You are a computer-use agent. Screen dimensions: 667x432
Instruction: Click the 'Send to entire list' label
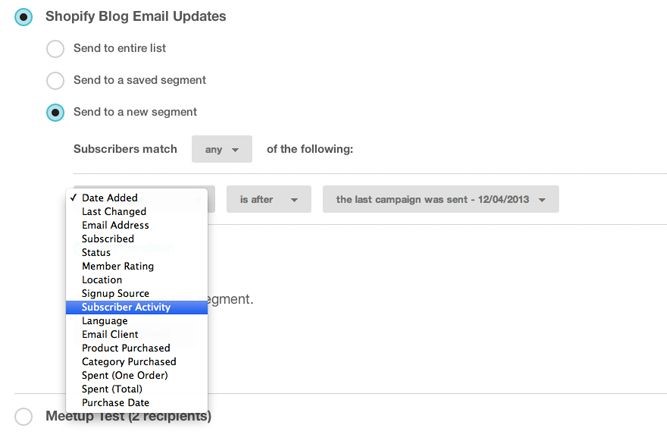point(120,48)
